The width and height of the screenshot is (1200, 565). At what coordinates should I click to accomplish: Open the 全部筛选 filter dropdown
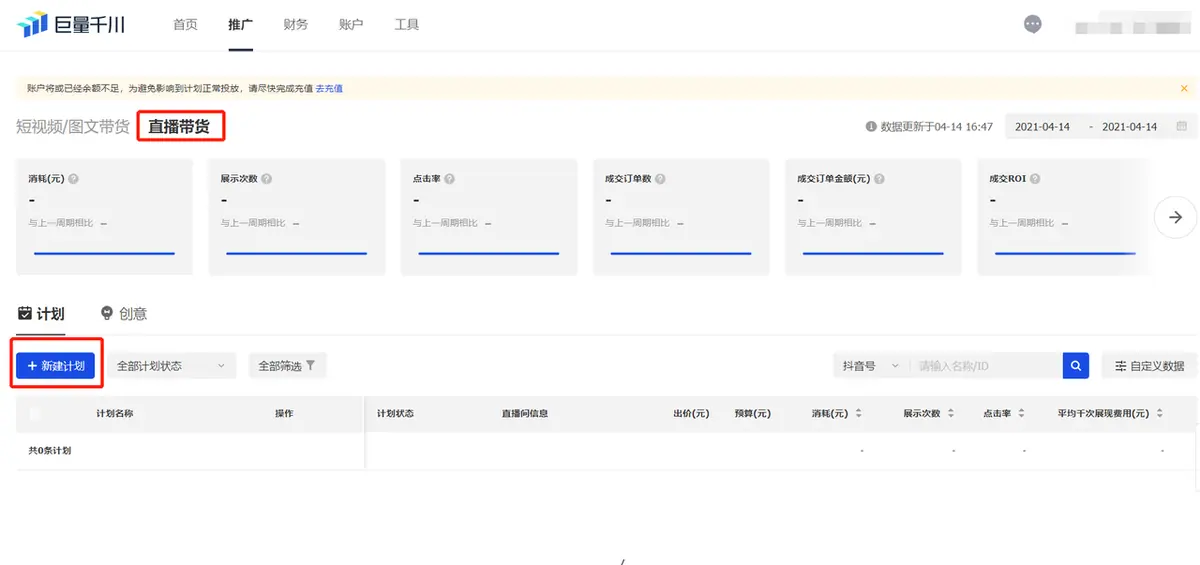[x=288, y=366]
